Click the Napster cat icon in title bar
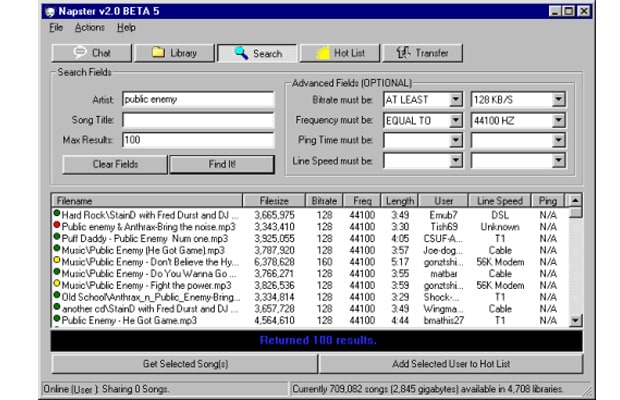 [50, 12]
